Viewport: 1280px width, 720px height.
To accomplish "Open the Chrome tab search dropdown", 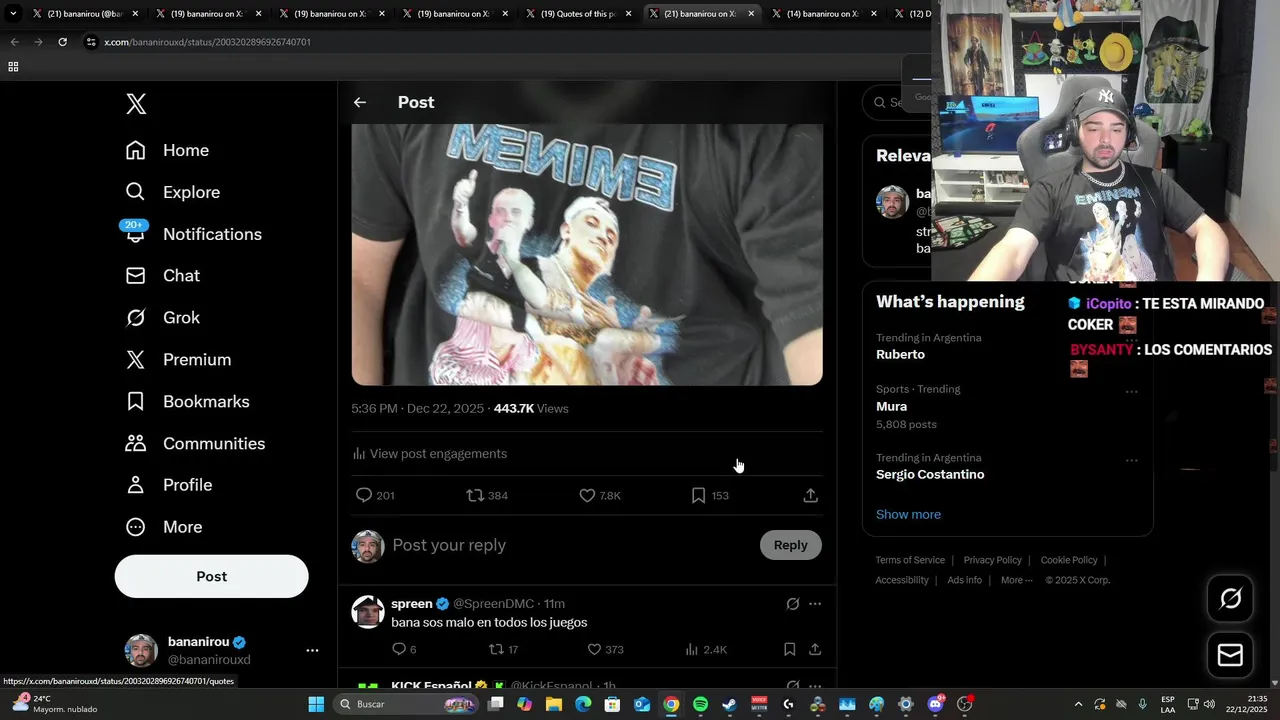I will (13, 14).
